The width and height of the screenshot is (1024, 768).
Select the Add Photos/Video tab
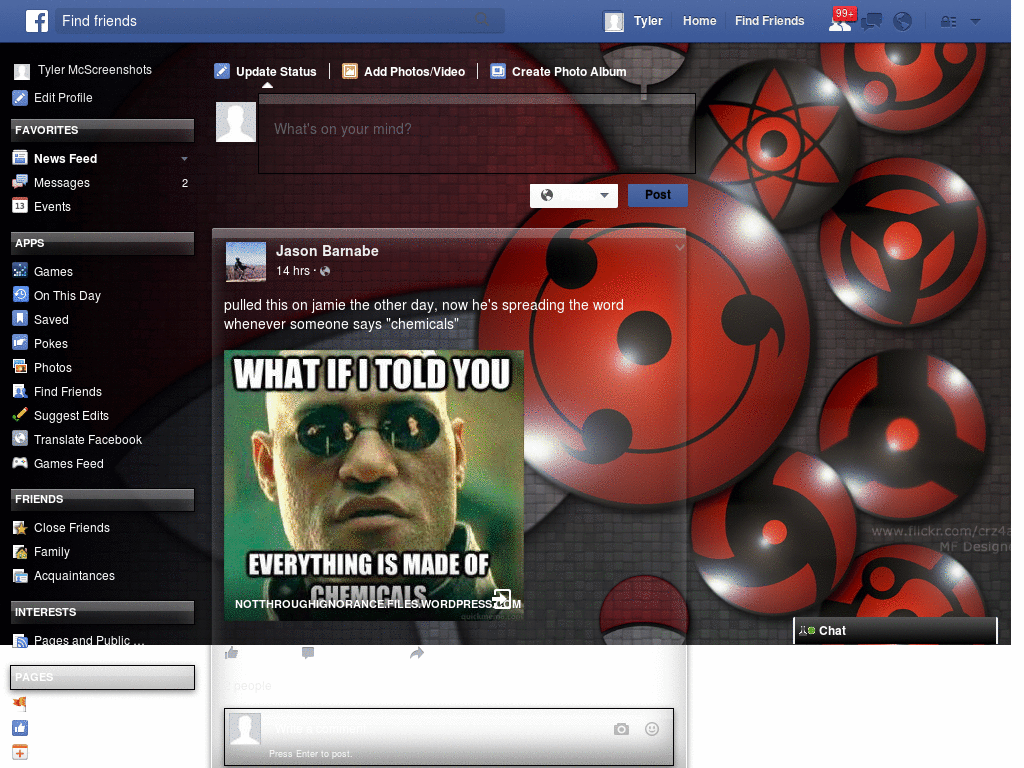click(404, 71)
